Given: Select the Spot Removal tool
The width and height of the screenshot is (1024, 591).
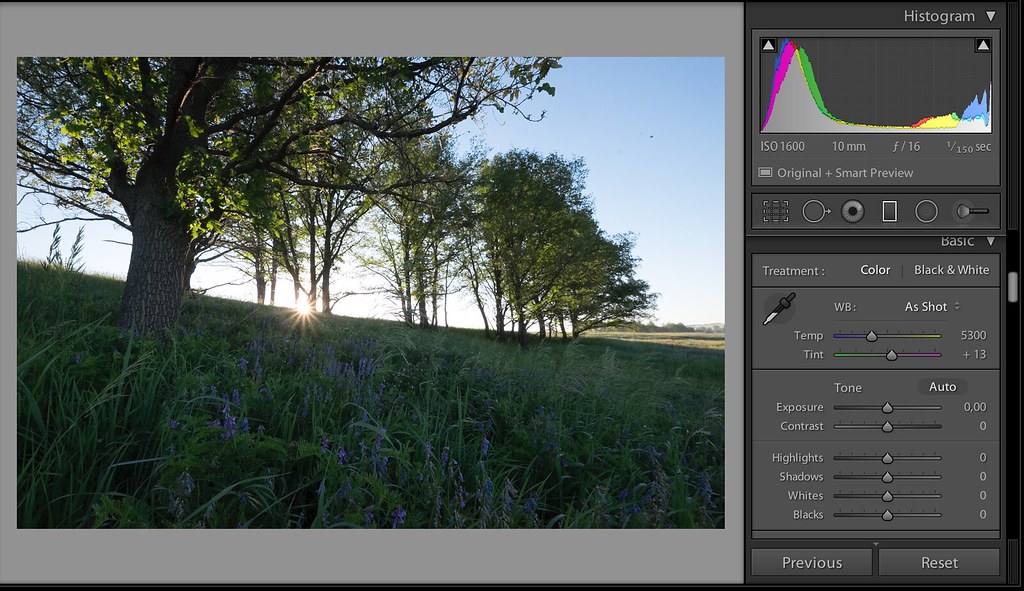Looking at the screenshot, I should coord(816,211).
